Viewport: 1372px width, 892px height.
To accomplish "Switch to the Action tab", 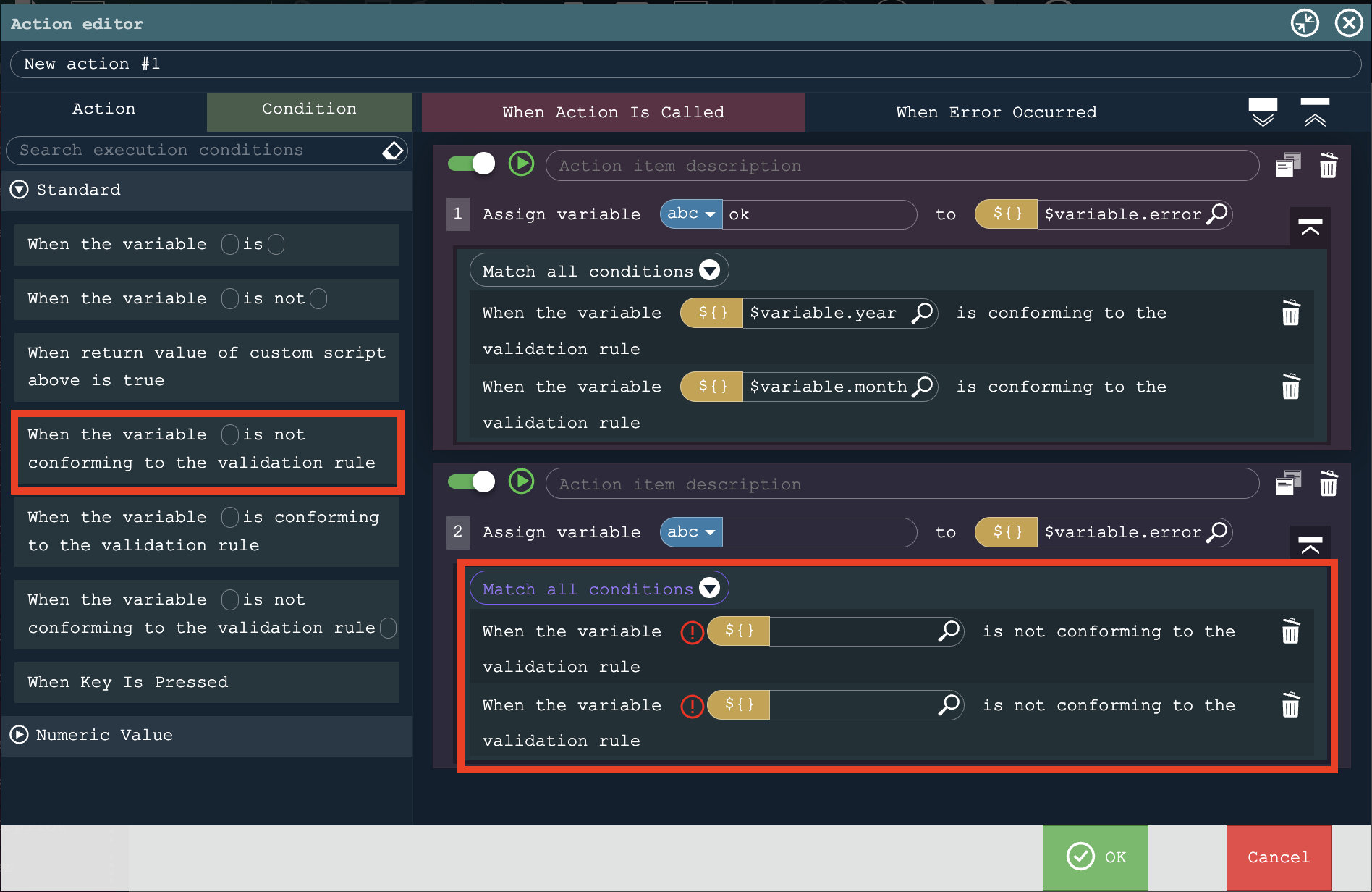I will click(x=104, y=109).
